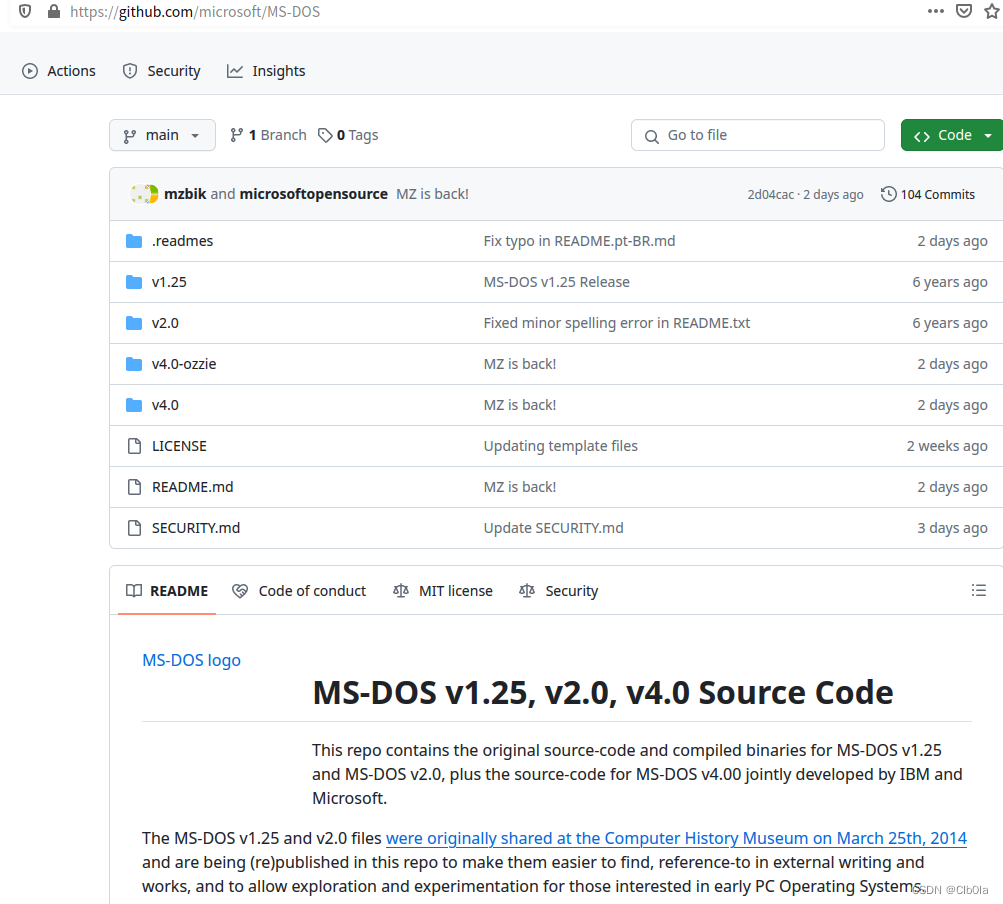
Task: Bookmark the page with the star icon
Action: pos(993,11)
